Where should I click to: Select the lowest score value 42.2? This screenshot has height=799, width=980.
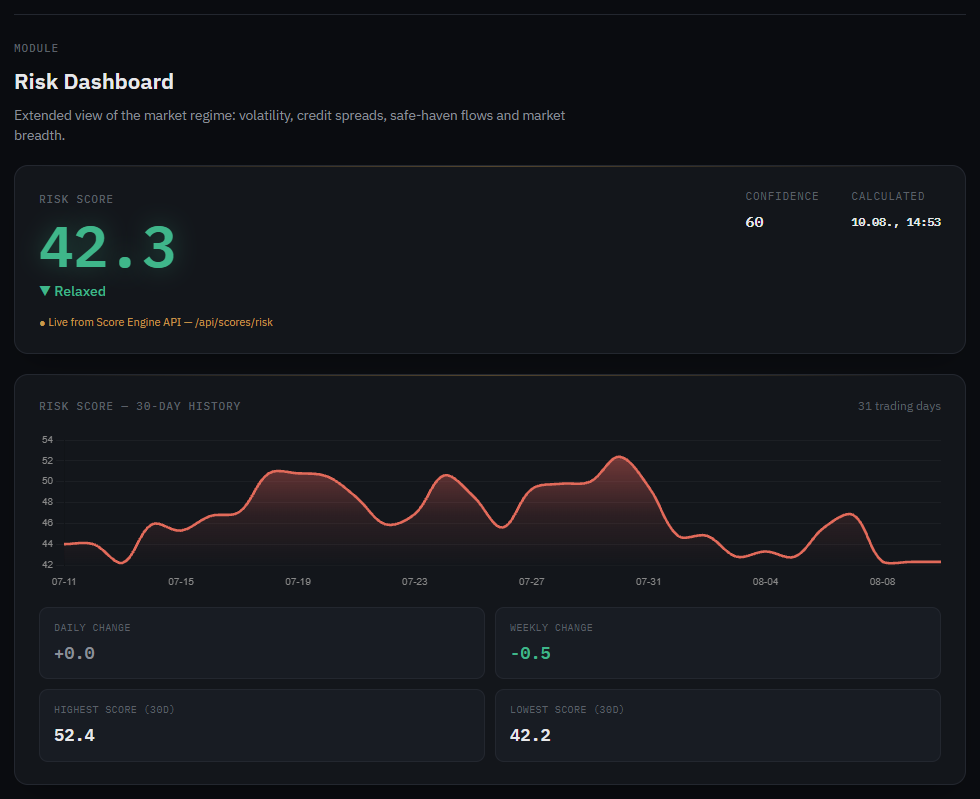click(x=530, y=735)
